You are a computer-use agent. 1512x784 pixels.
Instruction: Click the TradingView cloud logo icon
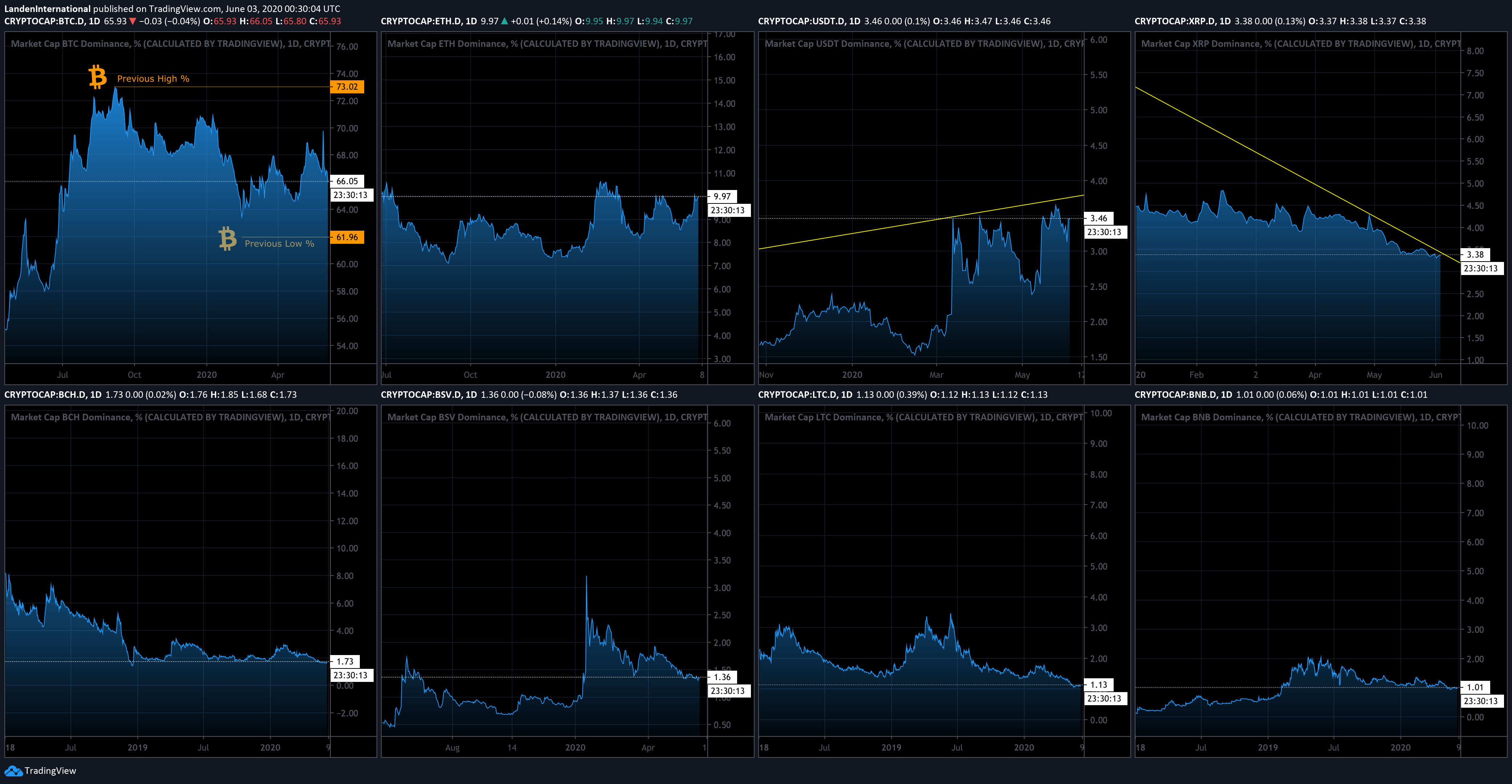13,771
